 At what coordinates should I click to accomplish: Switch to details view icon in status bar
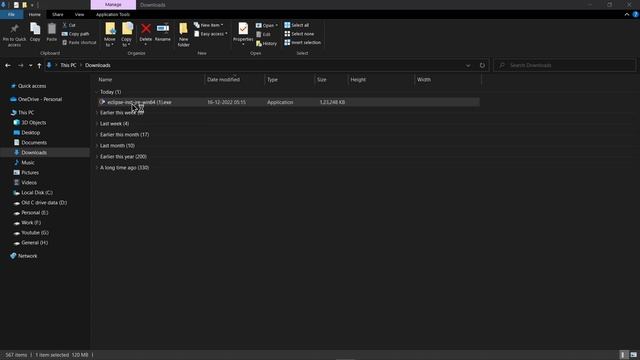click(x=623, y=355)
